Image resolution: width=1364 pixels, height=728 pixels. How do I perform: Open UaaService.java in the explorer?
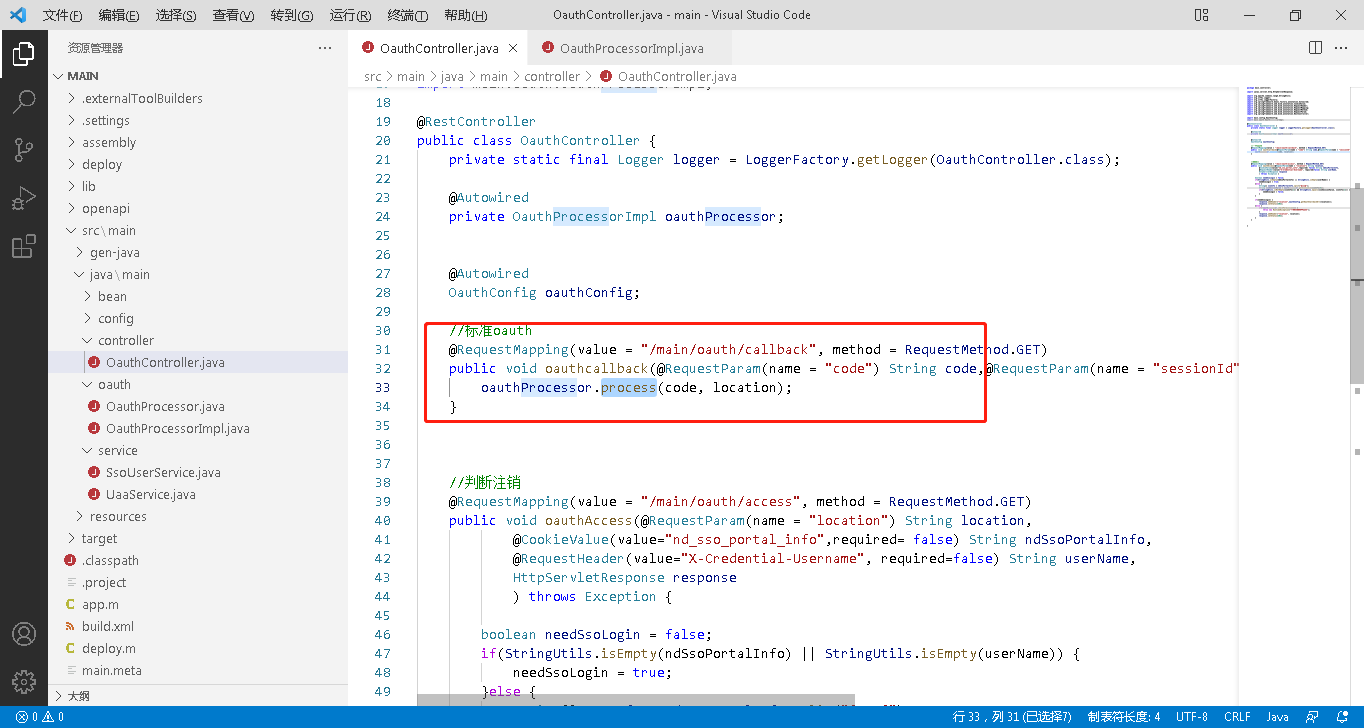(x=150, y=494)
